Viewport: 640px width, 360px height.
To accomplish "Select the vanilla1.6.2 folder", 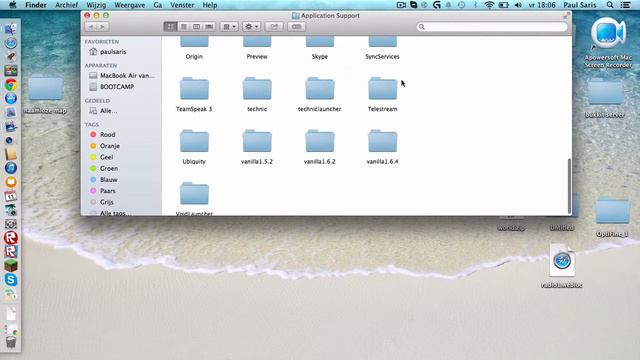I will coord(320,147).
